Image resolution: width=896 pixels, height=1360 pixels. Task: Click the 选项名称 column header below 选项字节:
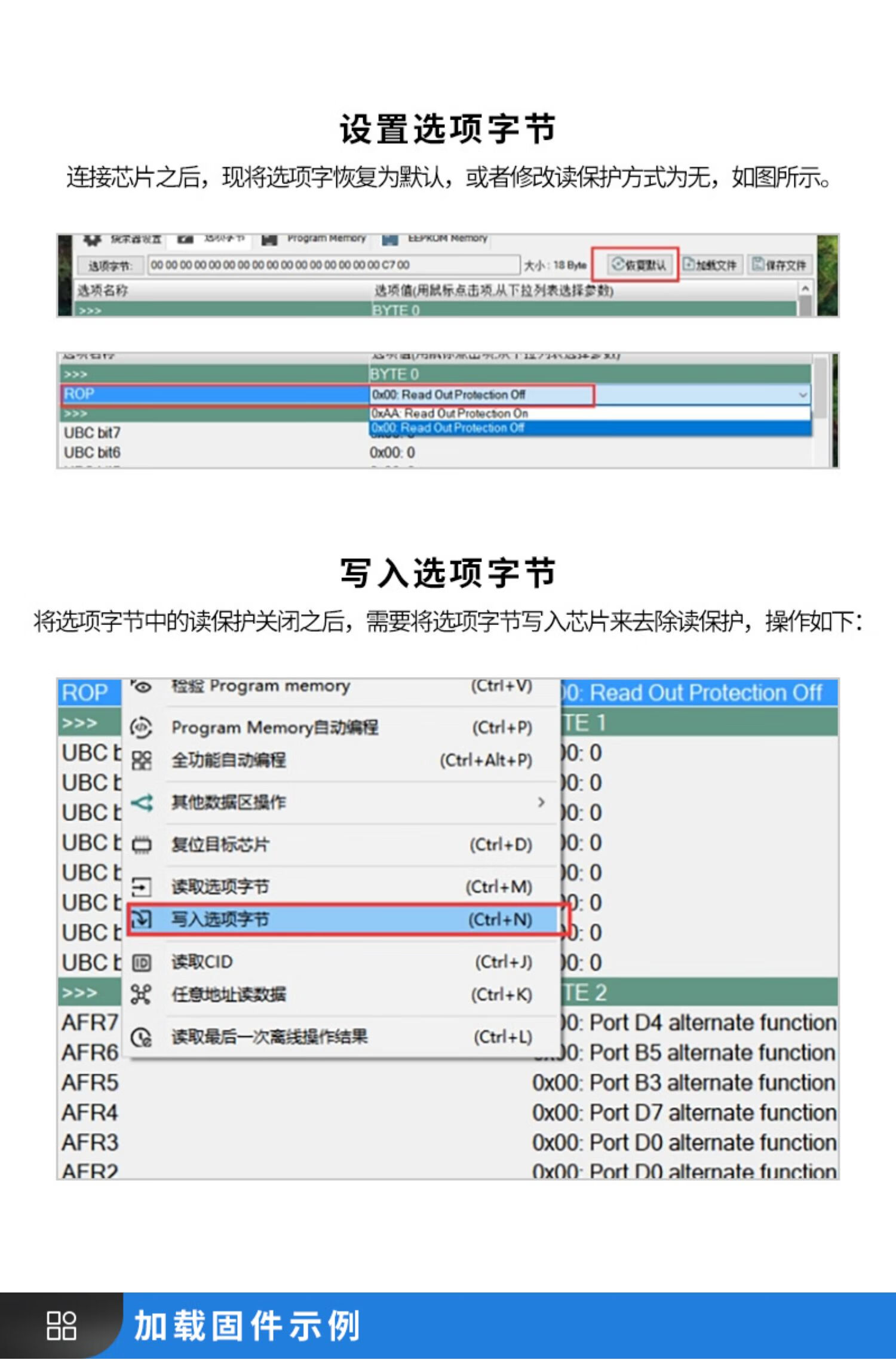pos(103,291)
